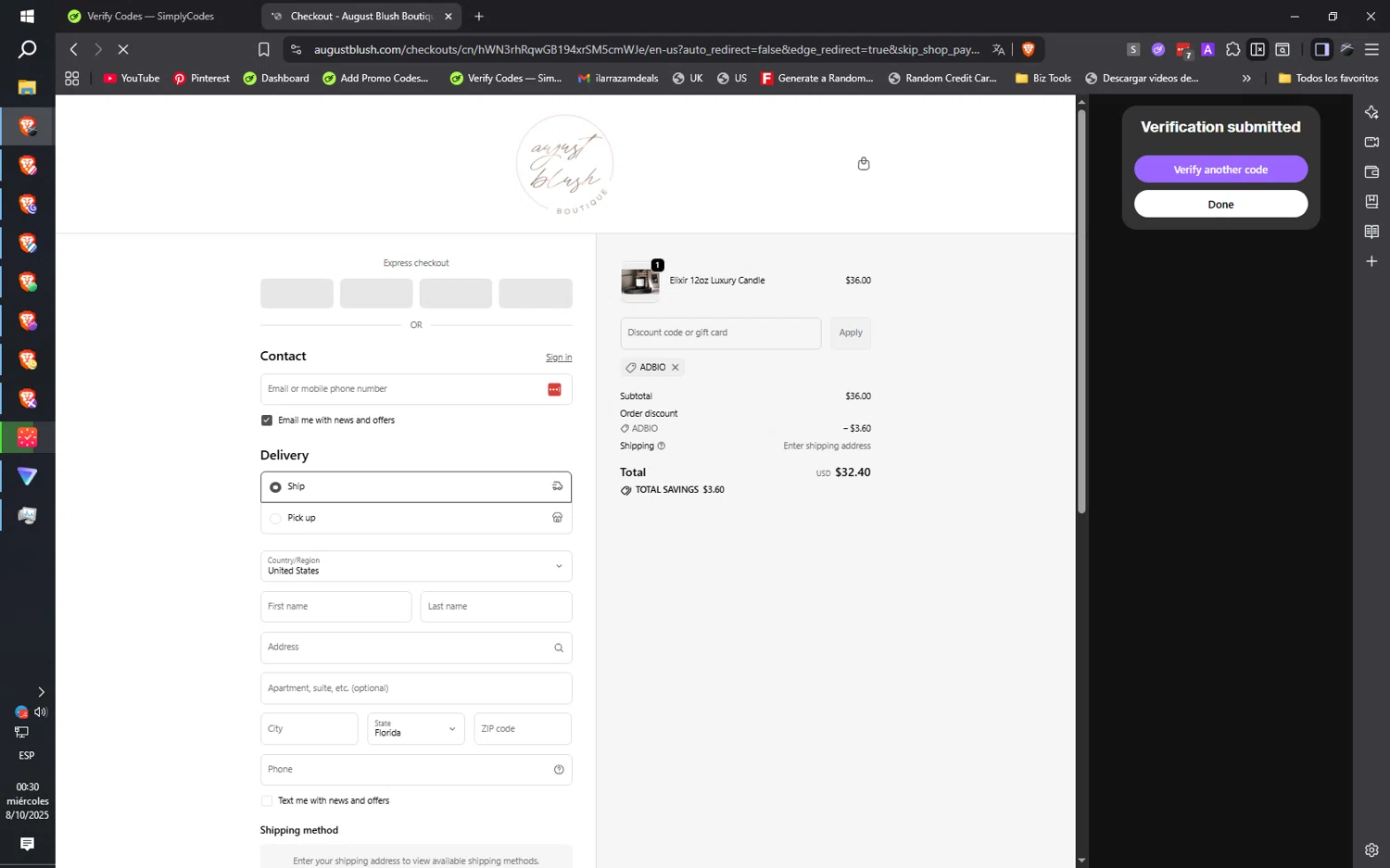Add a new sidebar item plus icon

1371,261
